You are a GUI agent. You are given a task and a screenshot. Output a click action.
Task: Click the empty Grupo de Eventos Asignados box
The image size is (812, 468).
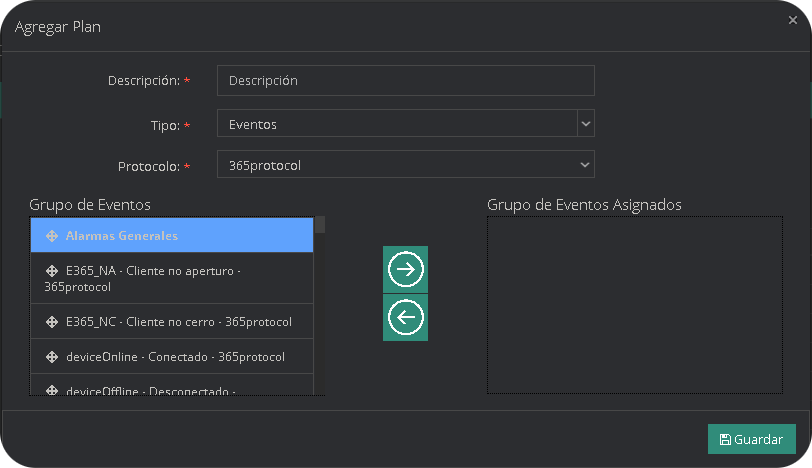(x=635, y=305)
